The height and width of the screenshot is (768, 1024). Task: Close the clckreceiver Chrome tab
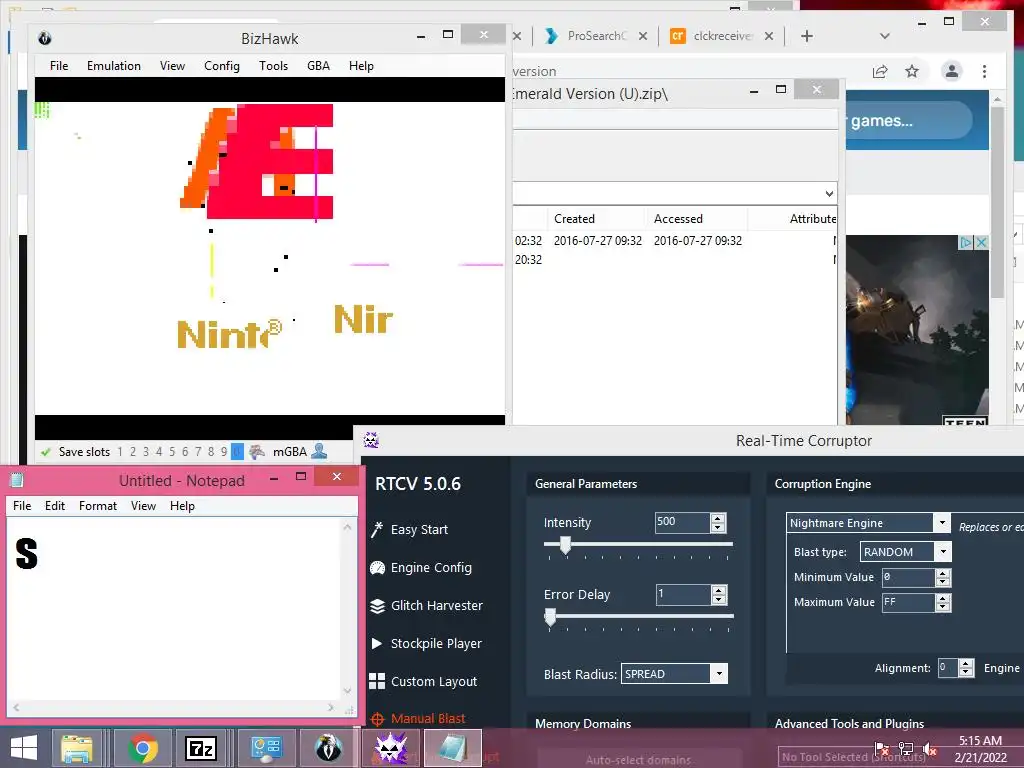[x=769, y=36]
